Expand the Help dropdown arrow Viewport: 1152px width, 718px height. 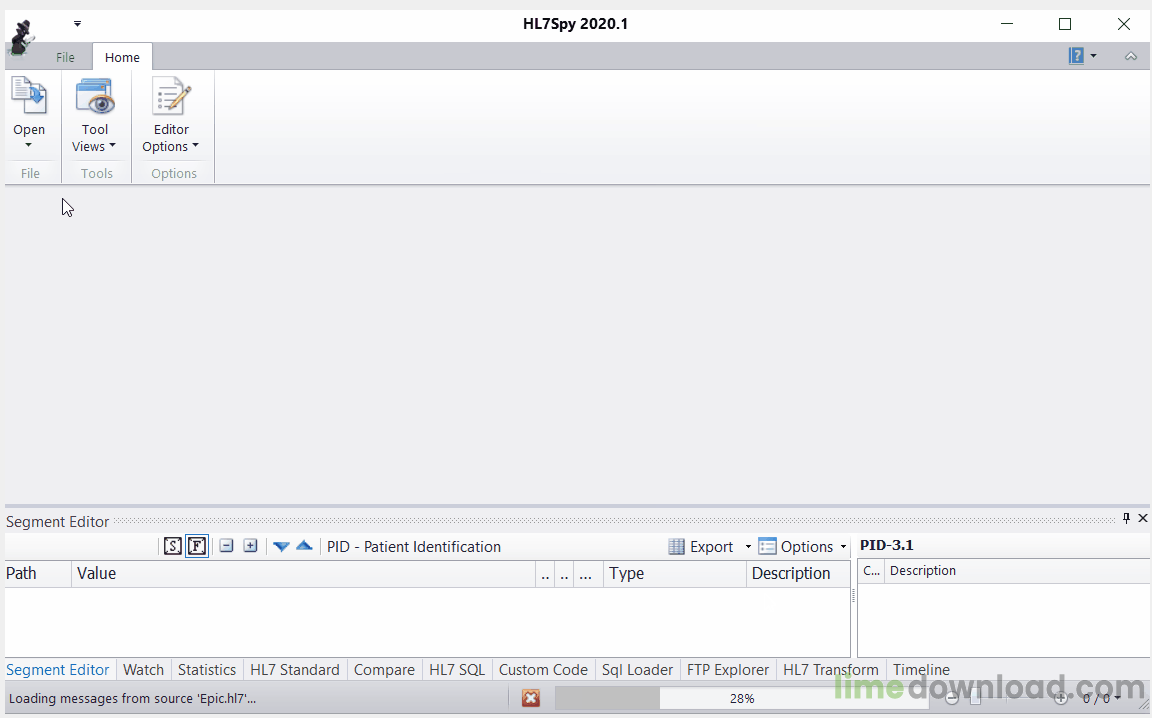point(1093,56)
